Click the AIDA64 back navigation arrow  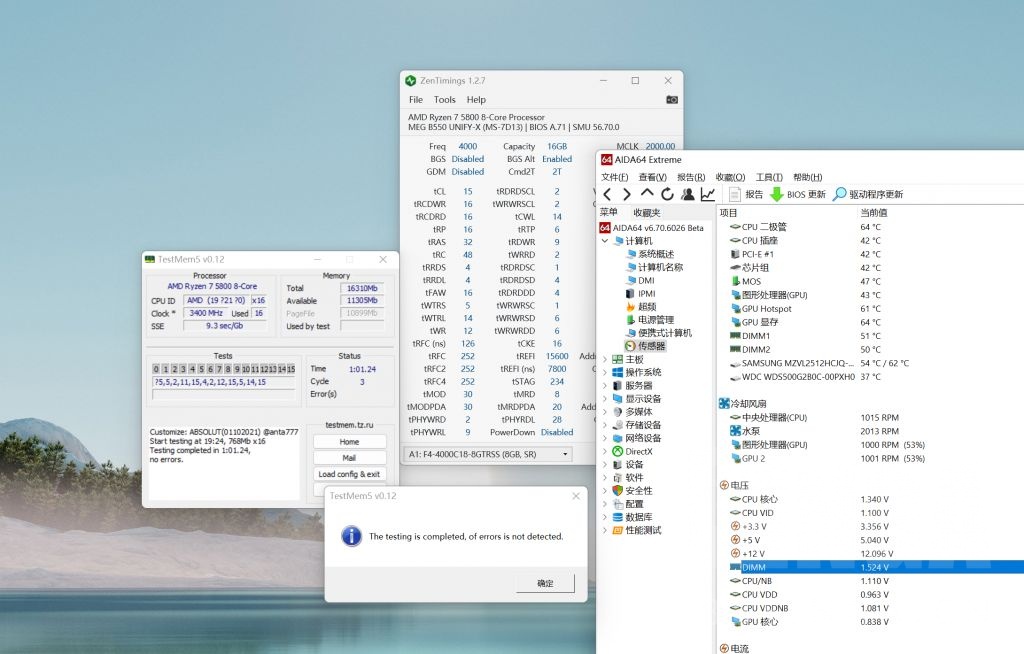[607, 194]
